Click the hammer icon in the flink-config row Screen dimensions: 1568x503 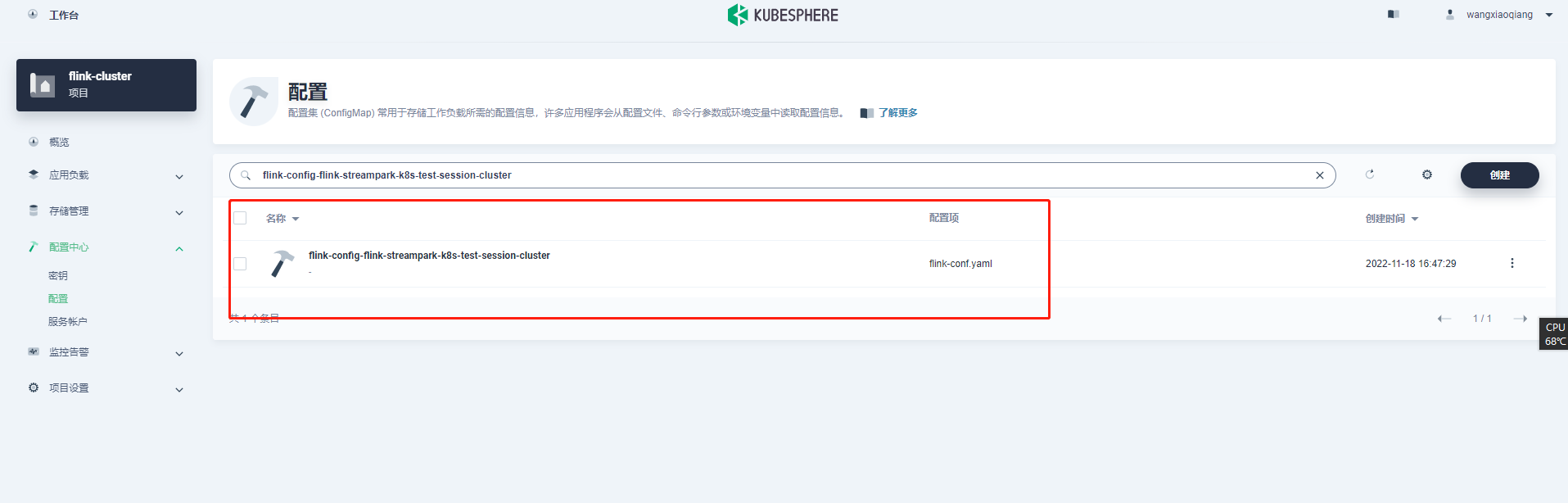point(282,264)
